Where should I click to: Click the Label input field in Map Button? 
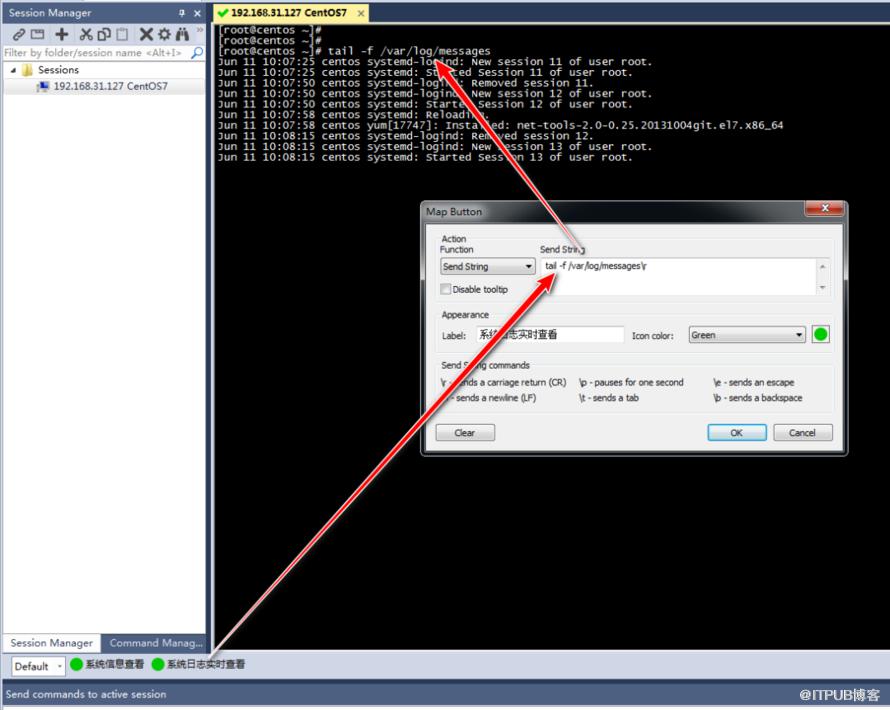click(x=550, y=334)
